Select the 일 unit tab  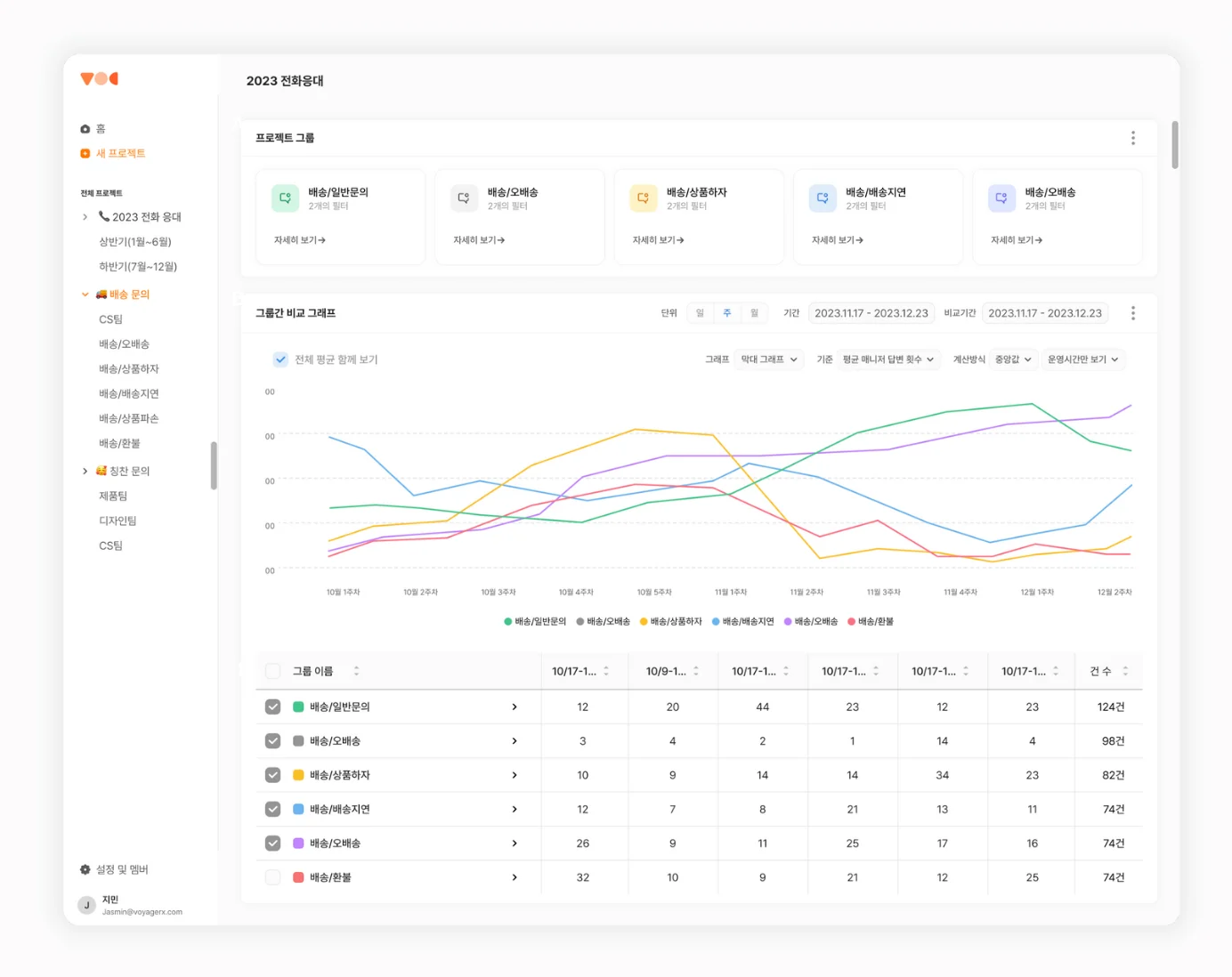[x=700, y=313]
